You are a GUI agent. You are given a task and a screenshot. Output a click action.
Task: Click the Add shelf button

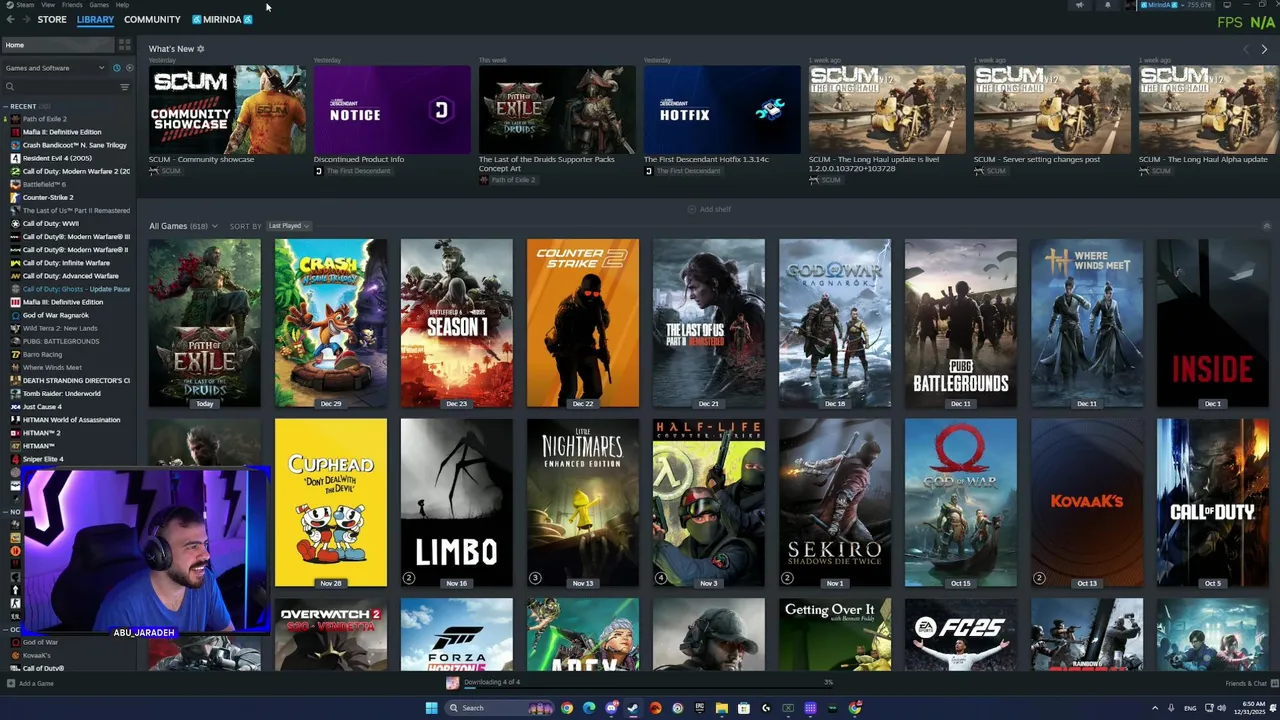[x=709, y=209]
